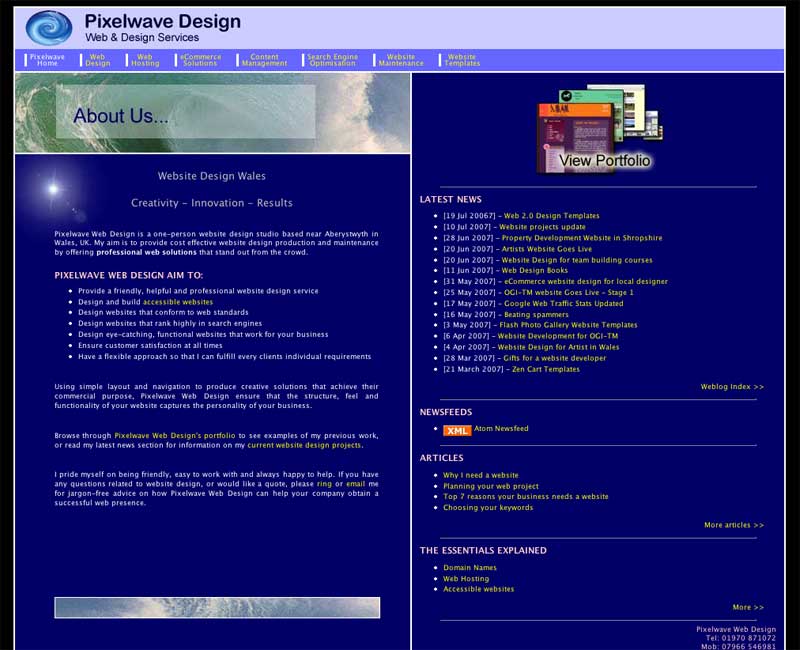Open Web 2.0 Design Templates news

552,216
